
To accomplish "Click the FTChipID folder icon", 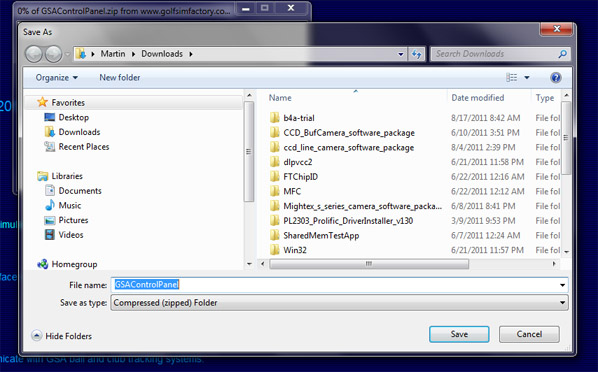I will coord(274,176).
